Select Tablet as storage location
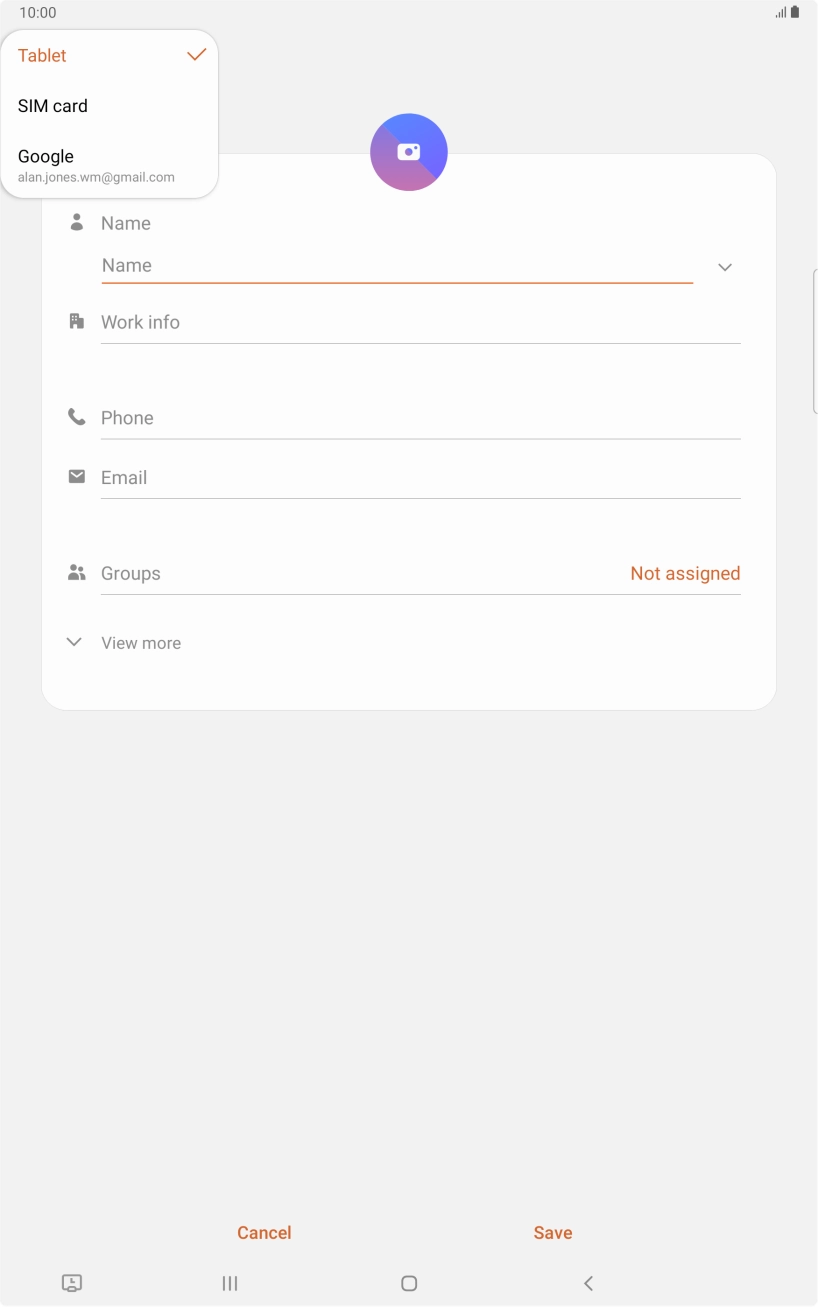This screenshot has width=818, height=1307. [108, 55]
